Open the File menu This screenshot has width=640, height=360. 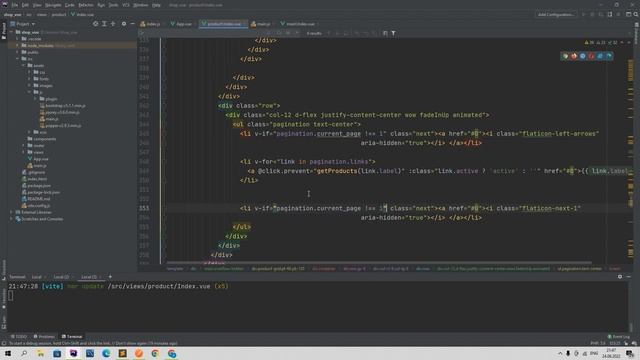(15, 5)
